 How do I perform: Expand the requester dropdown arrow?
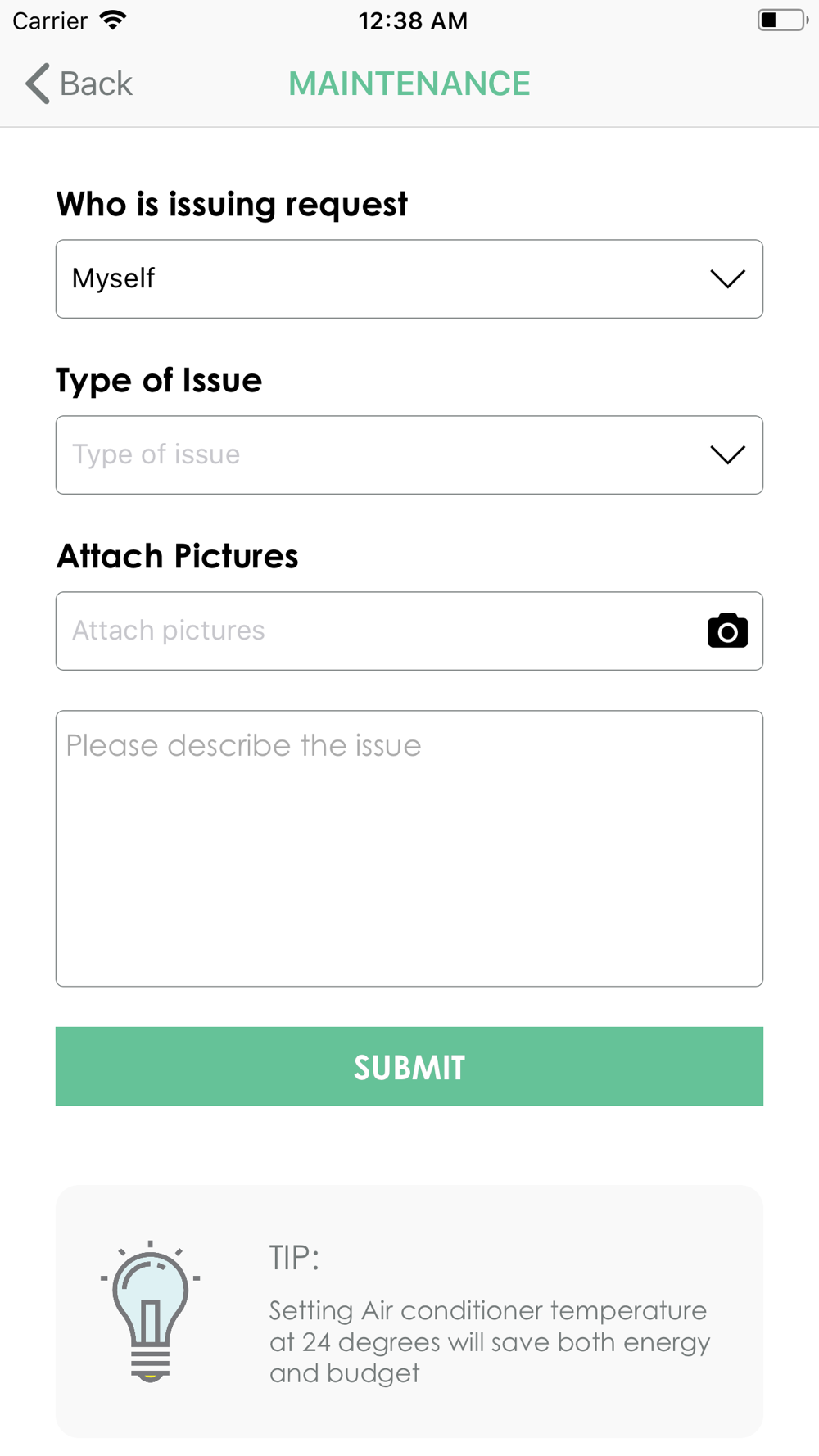tap(727, 278)
